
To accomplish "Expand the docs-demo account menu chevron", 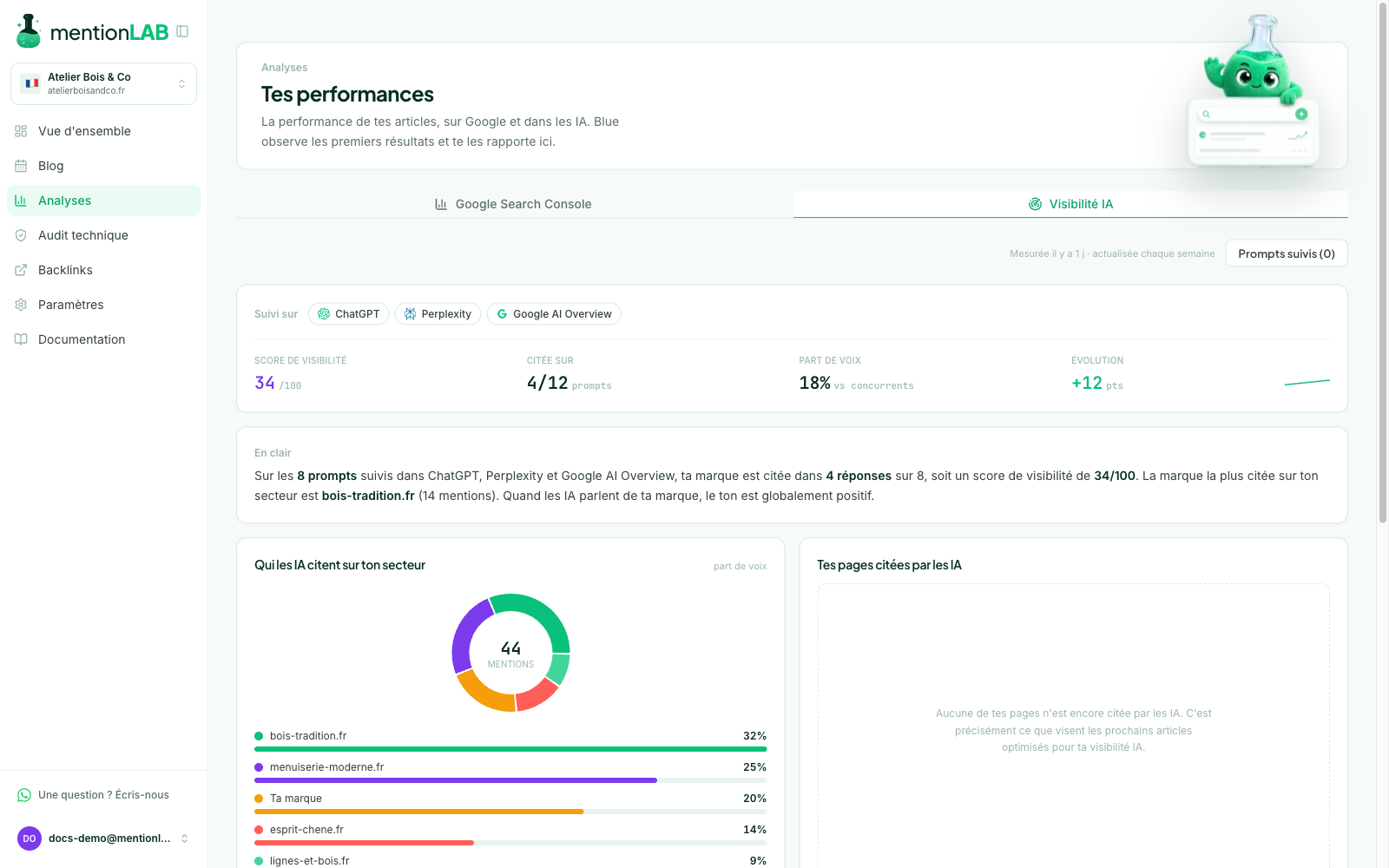I will tap(184, 838).
